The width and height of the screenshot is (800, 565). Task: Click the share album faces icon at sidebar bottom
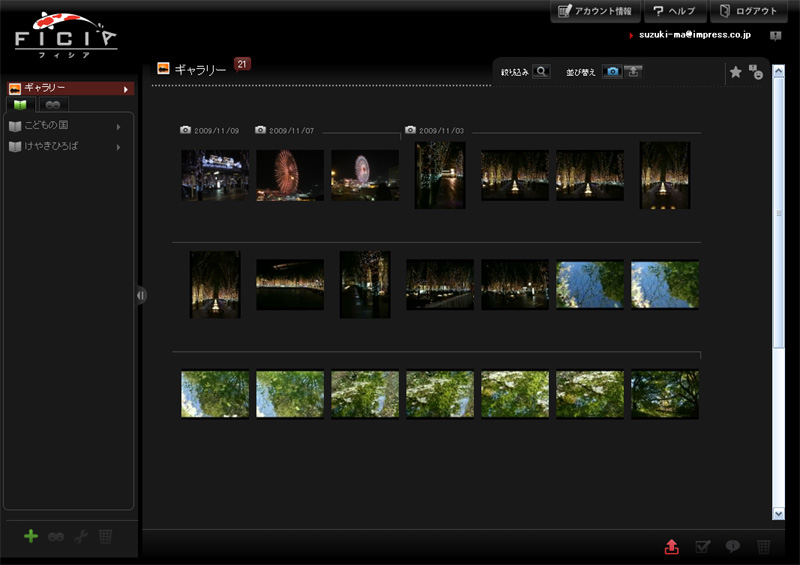pos(56,536)
